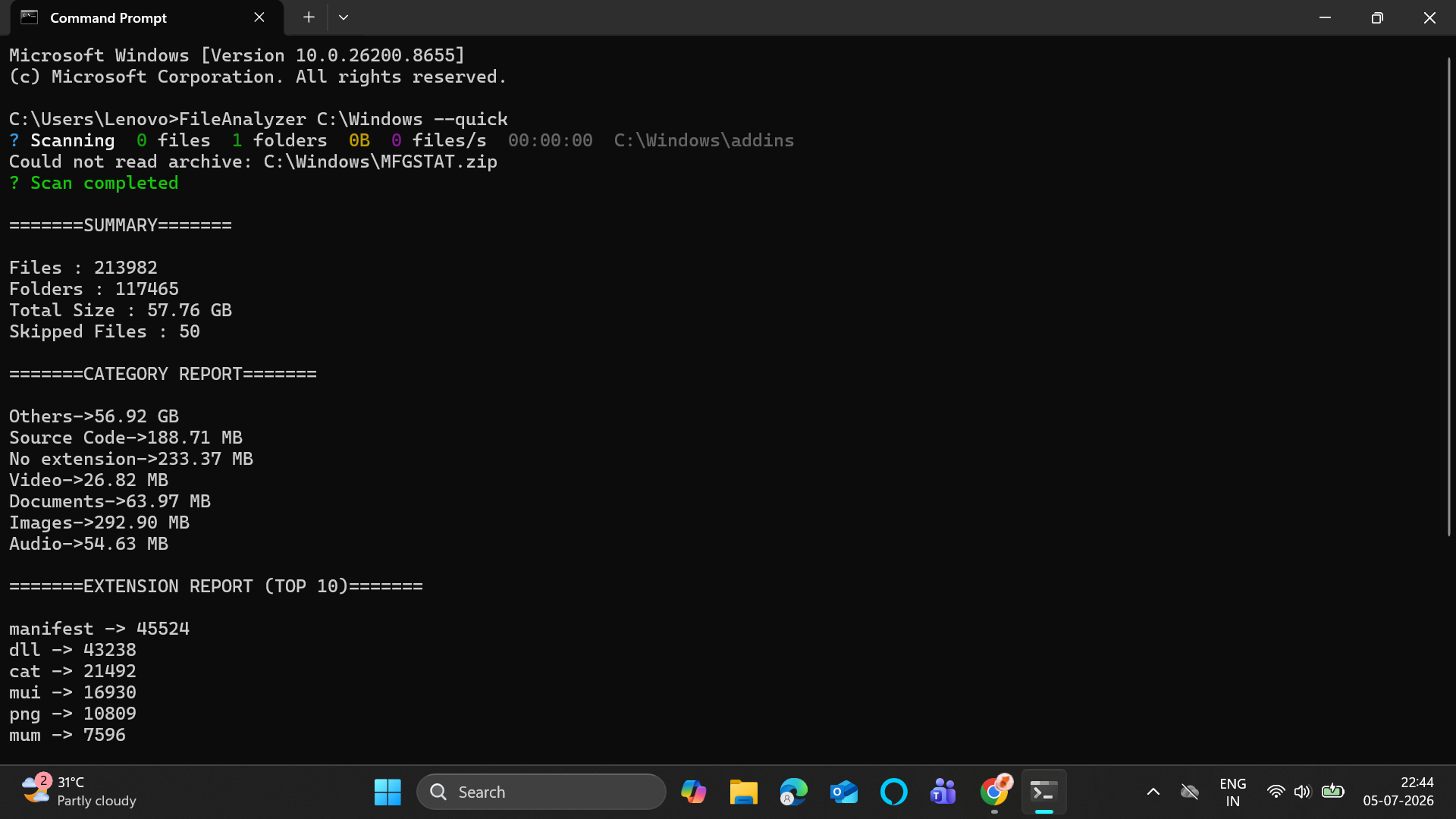
Task: Switch the ENG IN input language
Action: tap(1233, 792)
